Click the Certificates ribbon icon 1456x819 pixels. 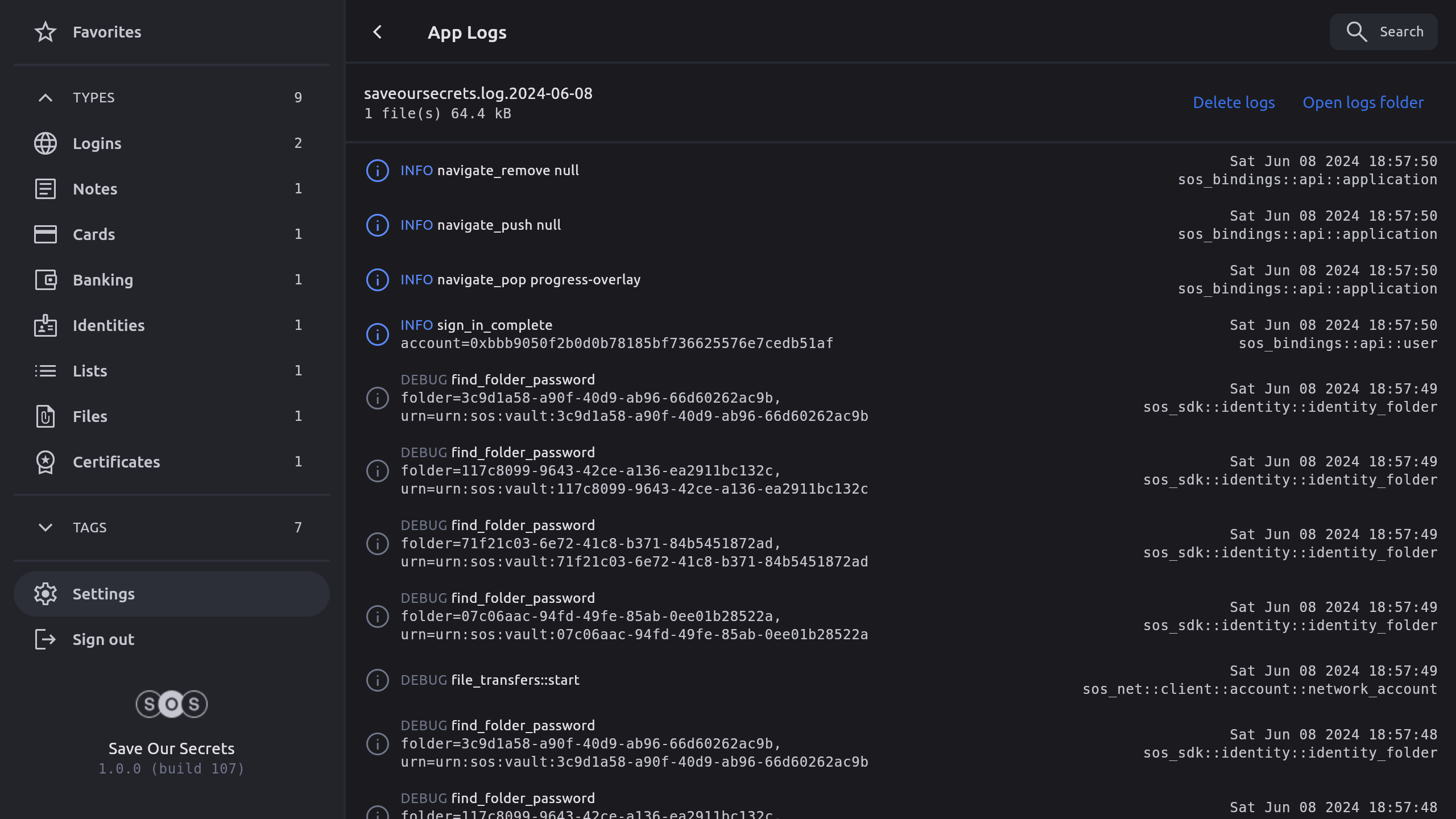(45, 462)
